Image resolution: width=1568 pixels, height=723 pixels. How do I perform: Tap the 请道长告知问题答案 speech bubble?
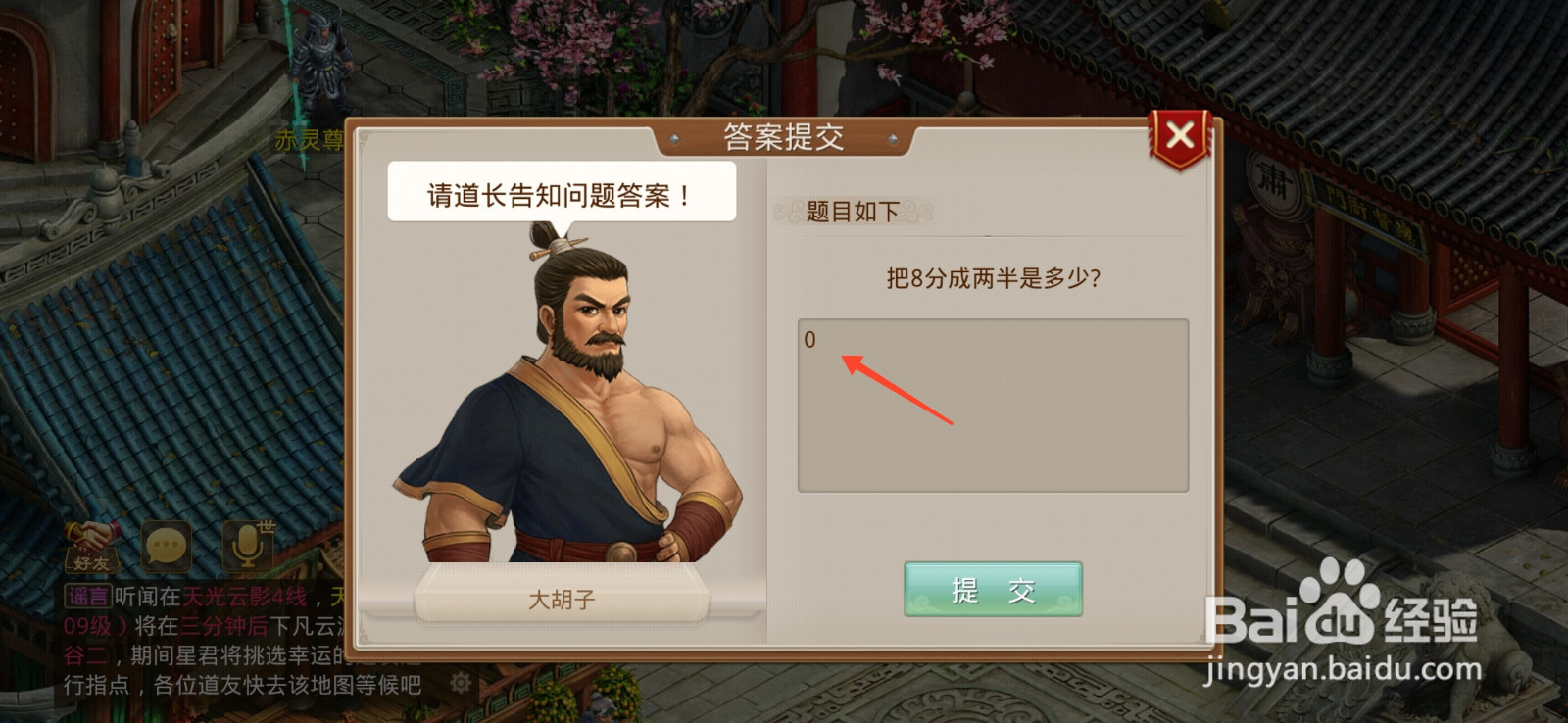[x=562, y=193]
